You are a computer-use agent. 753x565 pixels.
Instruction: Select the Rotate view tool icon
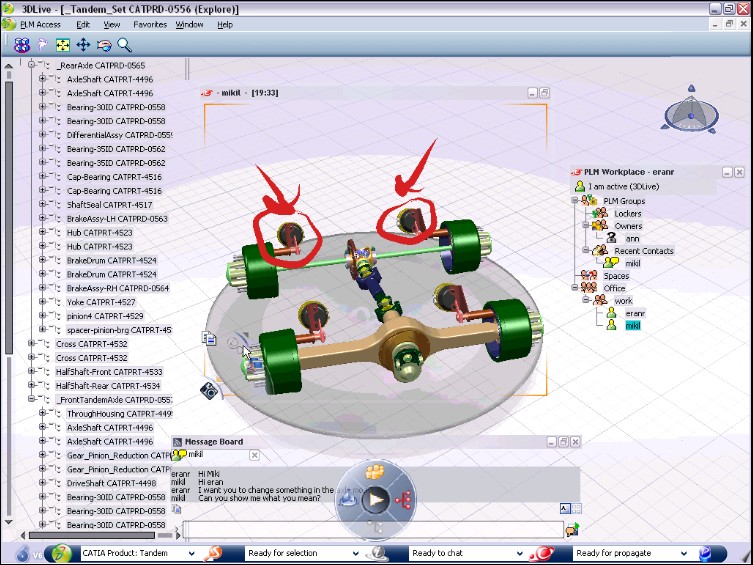(104, 45)
